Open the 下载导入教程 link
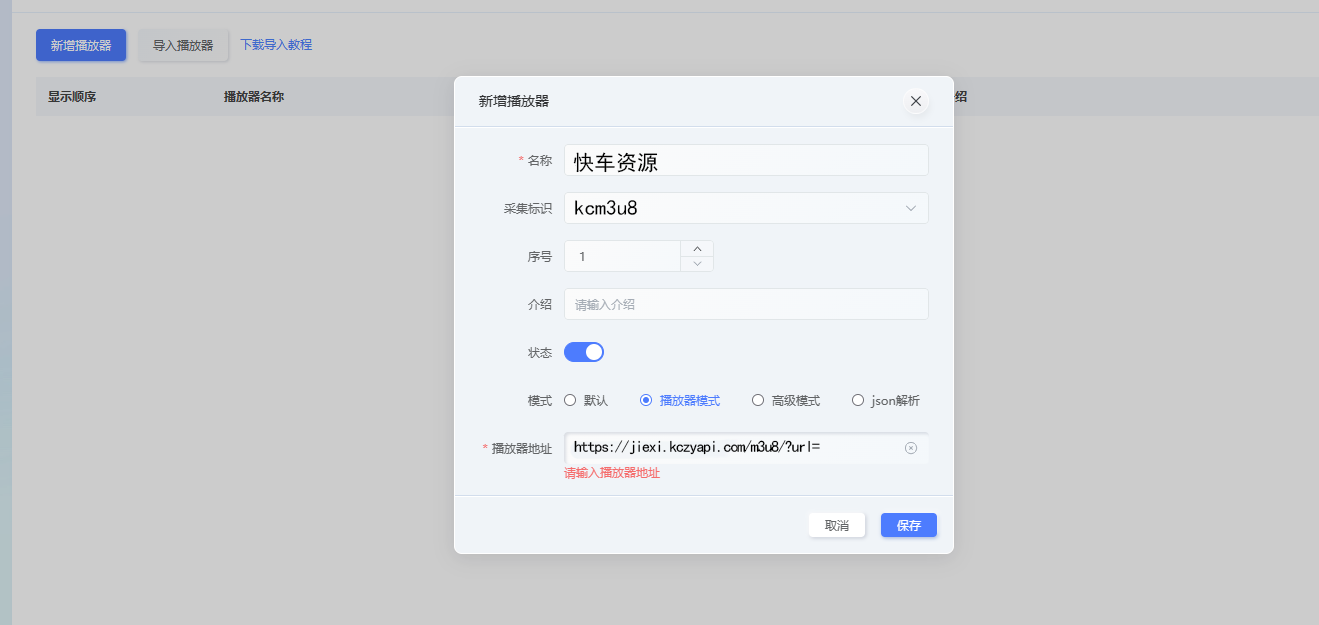Image resolution: width=1319 pixels, height=625 pixels. click(276, 45)
